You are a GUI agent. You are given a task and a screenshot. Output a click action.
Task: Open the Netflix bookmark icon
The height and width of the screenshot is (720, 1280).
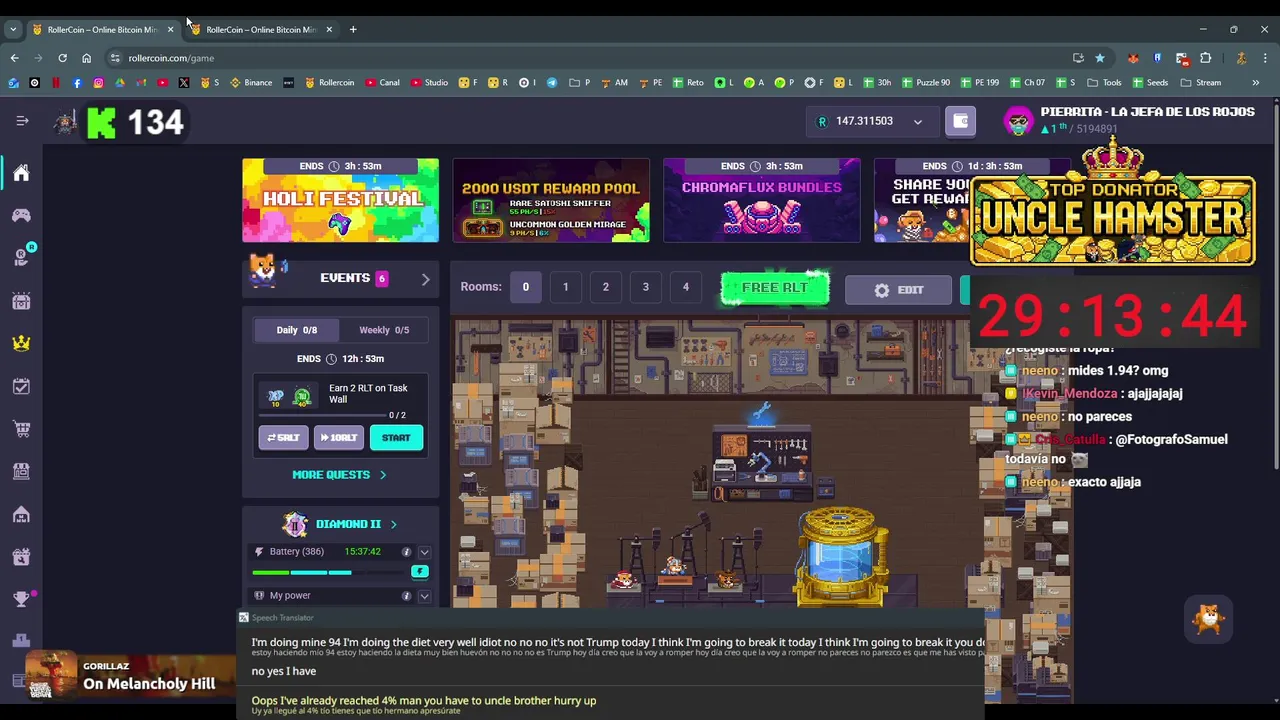point(56,83)
